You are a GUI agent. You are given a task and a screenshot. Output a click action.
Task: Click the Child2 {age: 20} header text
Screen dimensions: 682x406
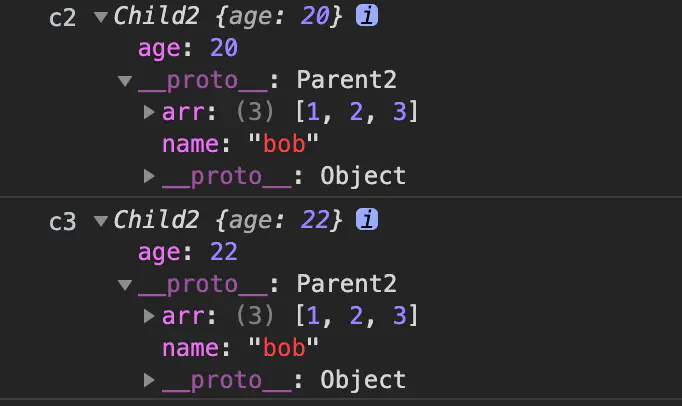point(230,17)
